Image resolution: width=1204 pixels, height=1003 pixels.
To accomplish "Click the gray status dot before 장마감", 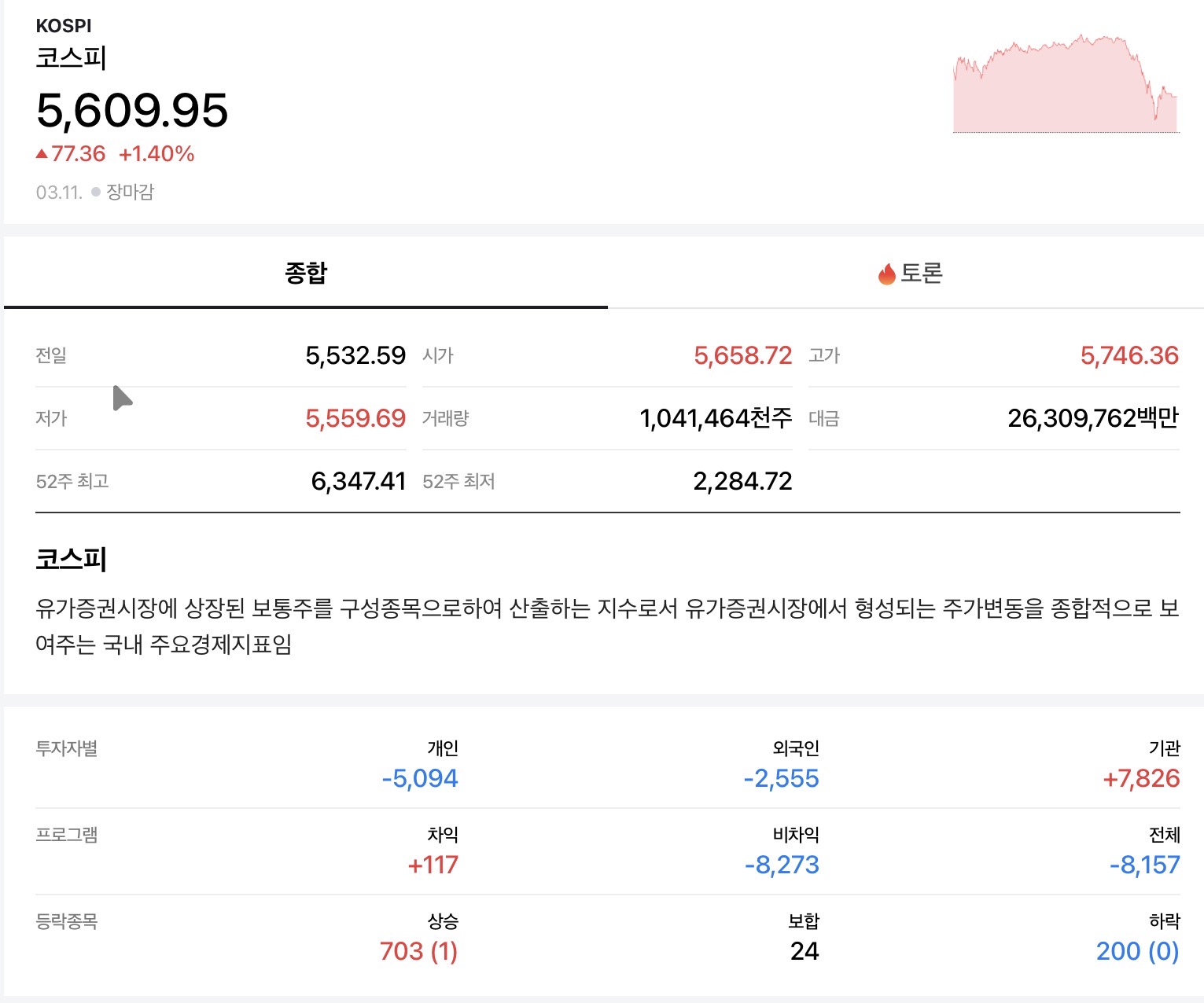I will pos(96,192).
